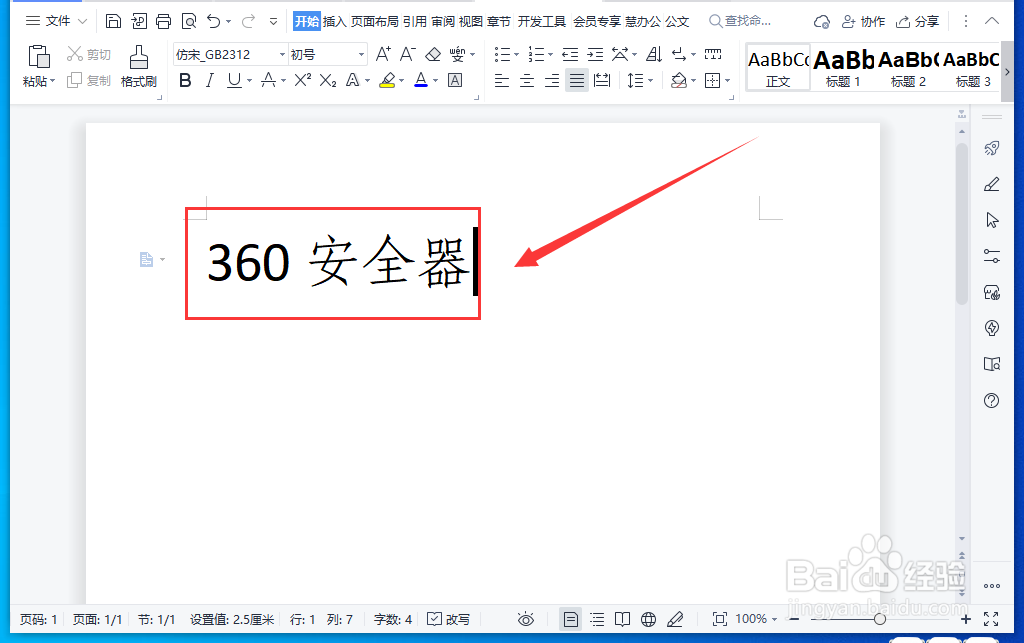Image resolution: width=1024 pixels, height=643 pixels.
Task: Click the Cut (剪切) scissors icon
Action: coord(75,54)
